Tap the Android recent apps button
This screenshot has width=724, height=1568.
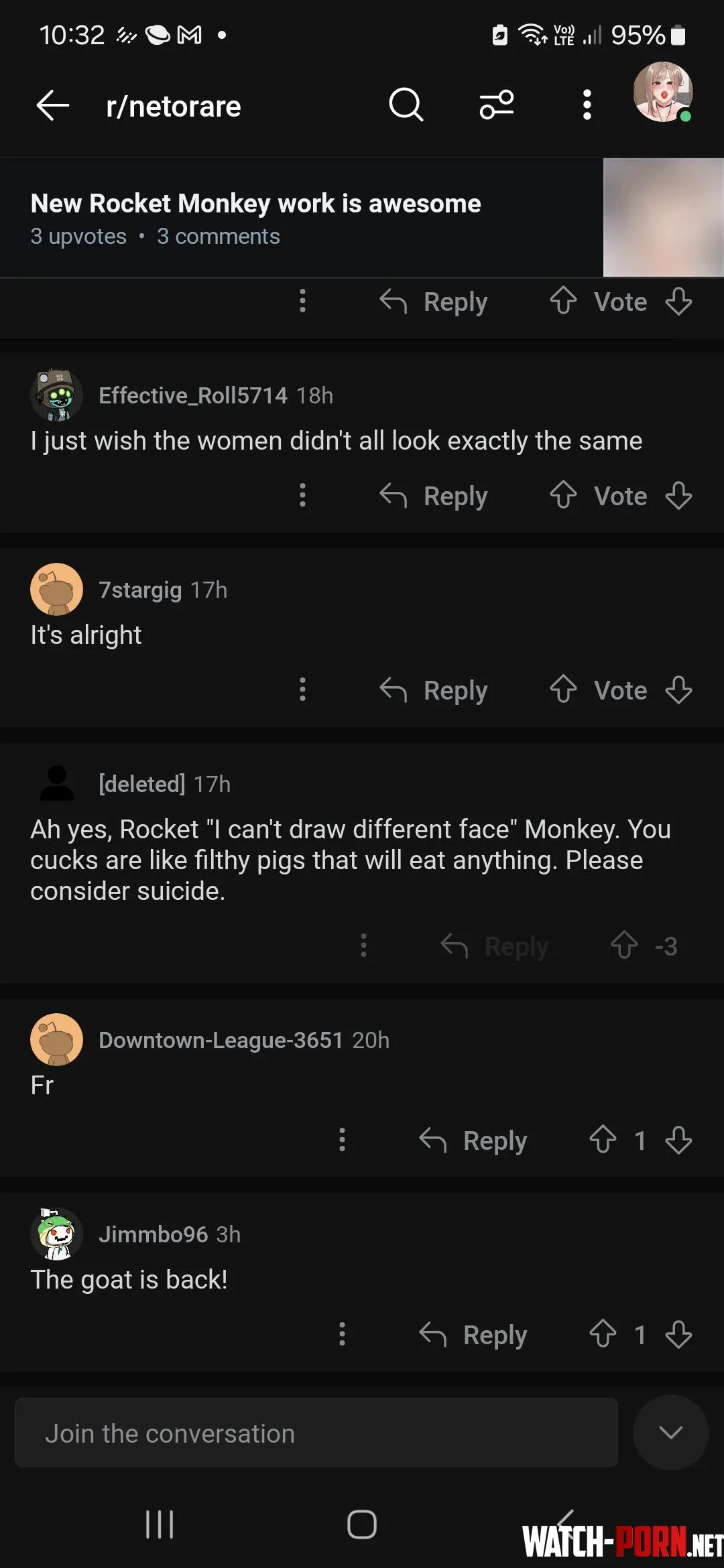tap(160, 1524)
